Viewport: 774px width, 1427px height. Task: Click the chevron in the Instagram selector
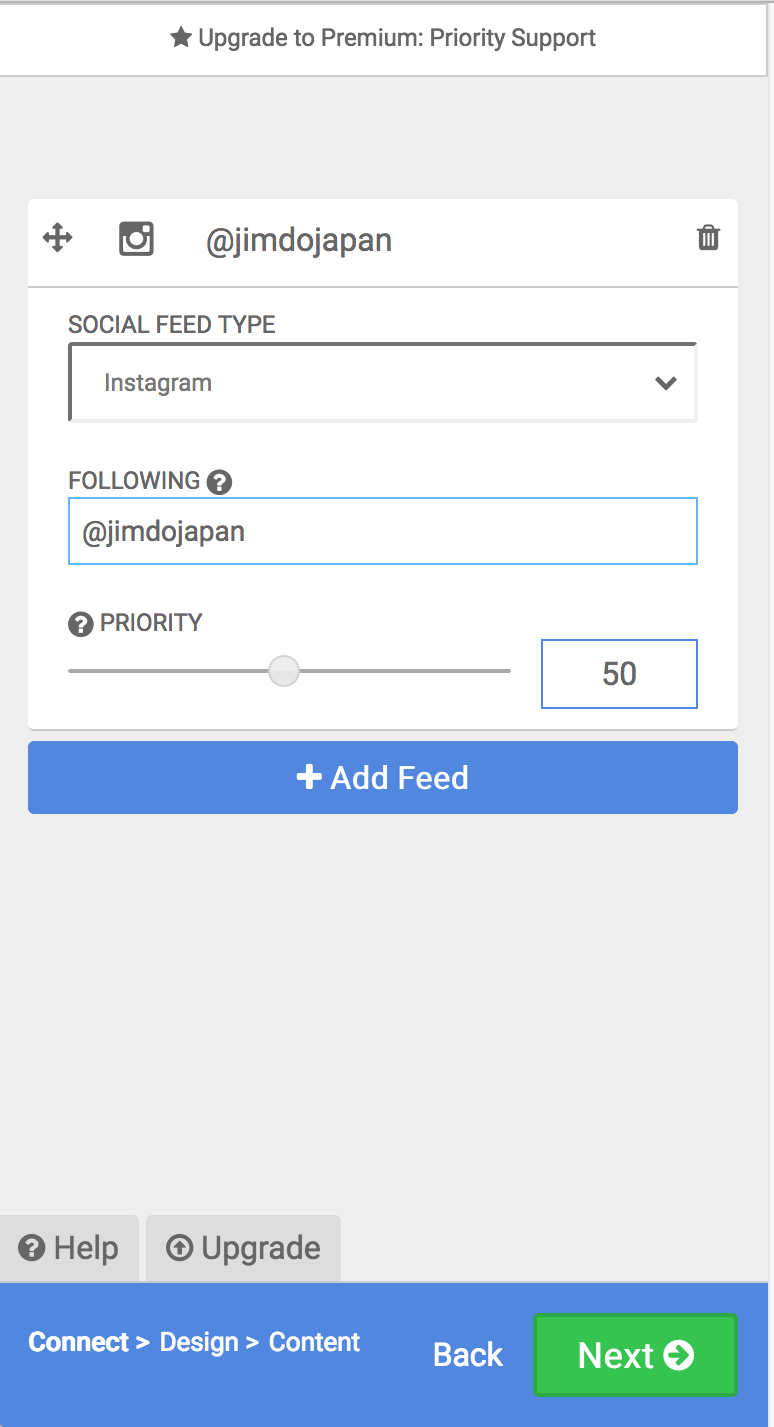coord(666,382)
